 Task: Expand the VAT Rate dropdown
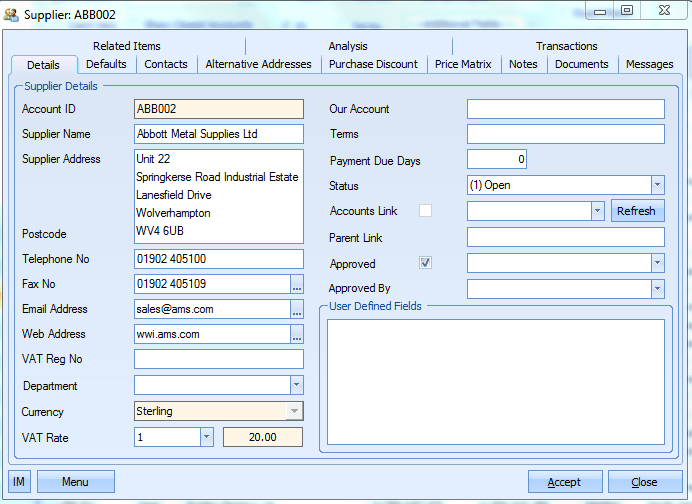(x=206, y=437)
